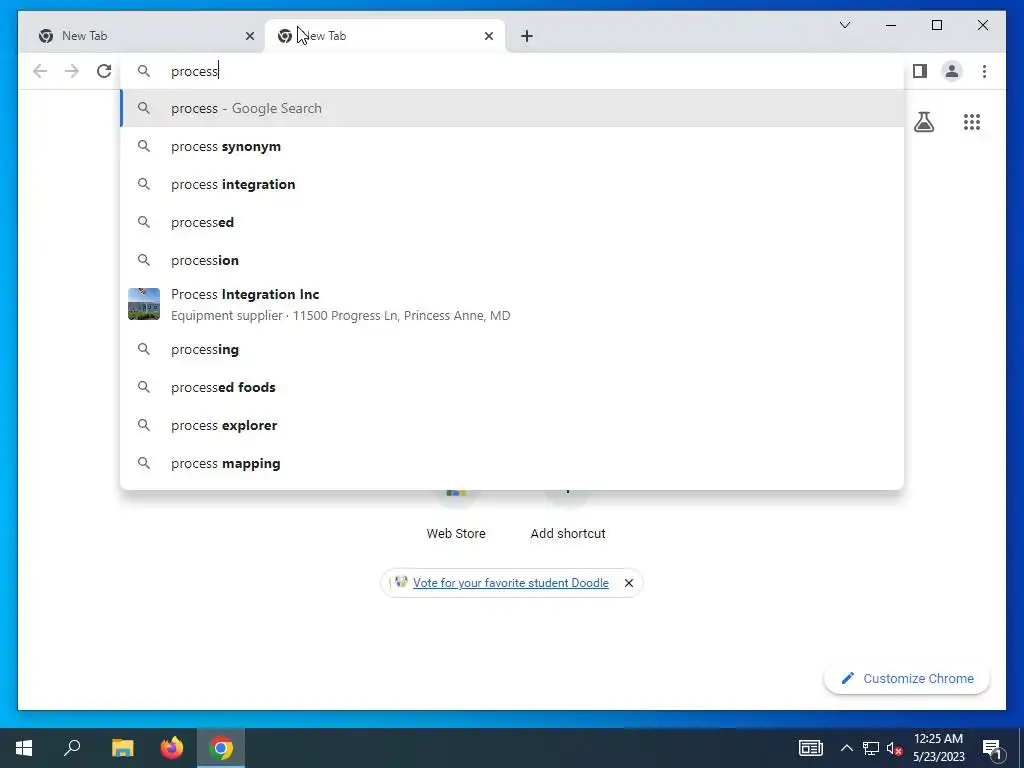This screenshot has width=1024, height=768.
Task: Open File Explorer from taskbar
Action: click(122, 748)
